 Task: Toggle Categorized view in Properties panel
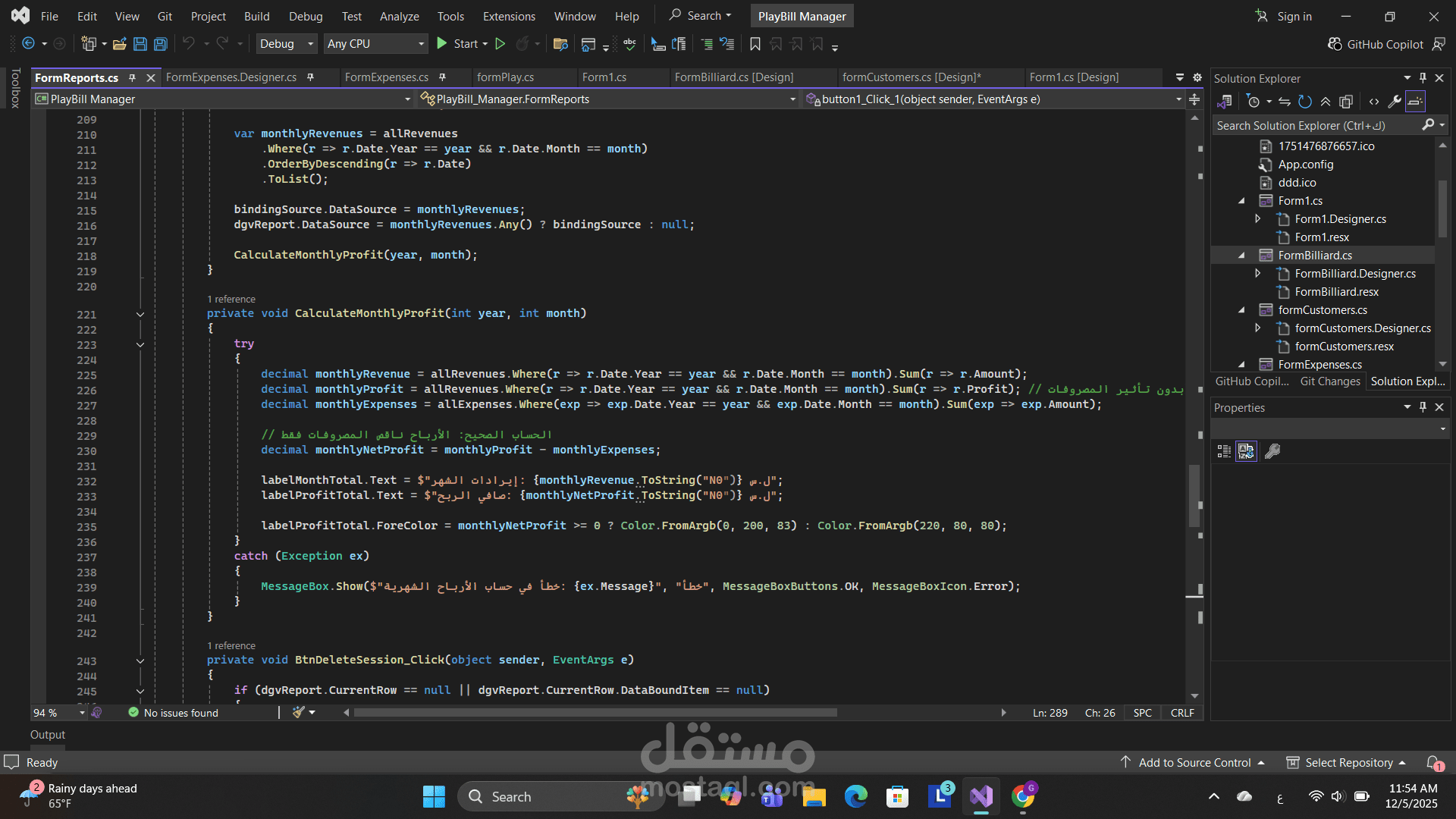(x=1223, y=451)
